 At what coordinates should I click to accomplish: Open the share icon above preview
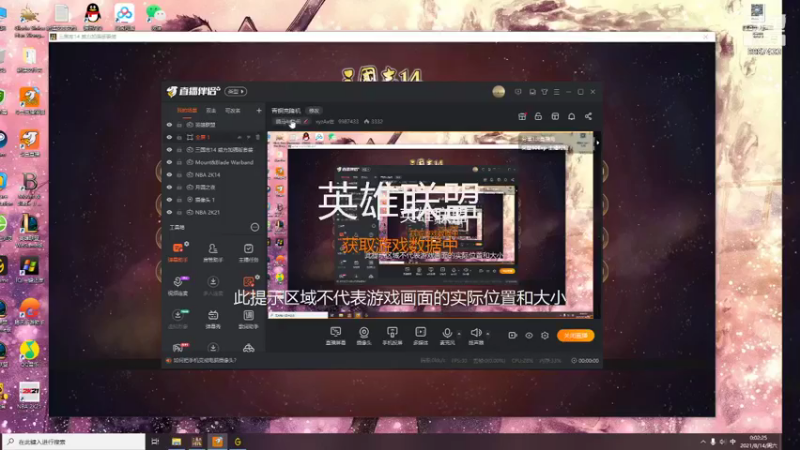pyautogui.click(x=588, y=116)
